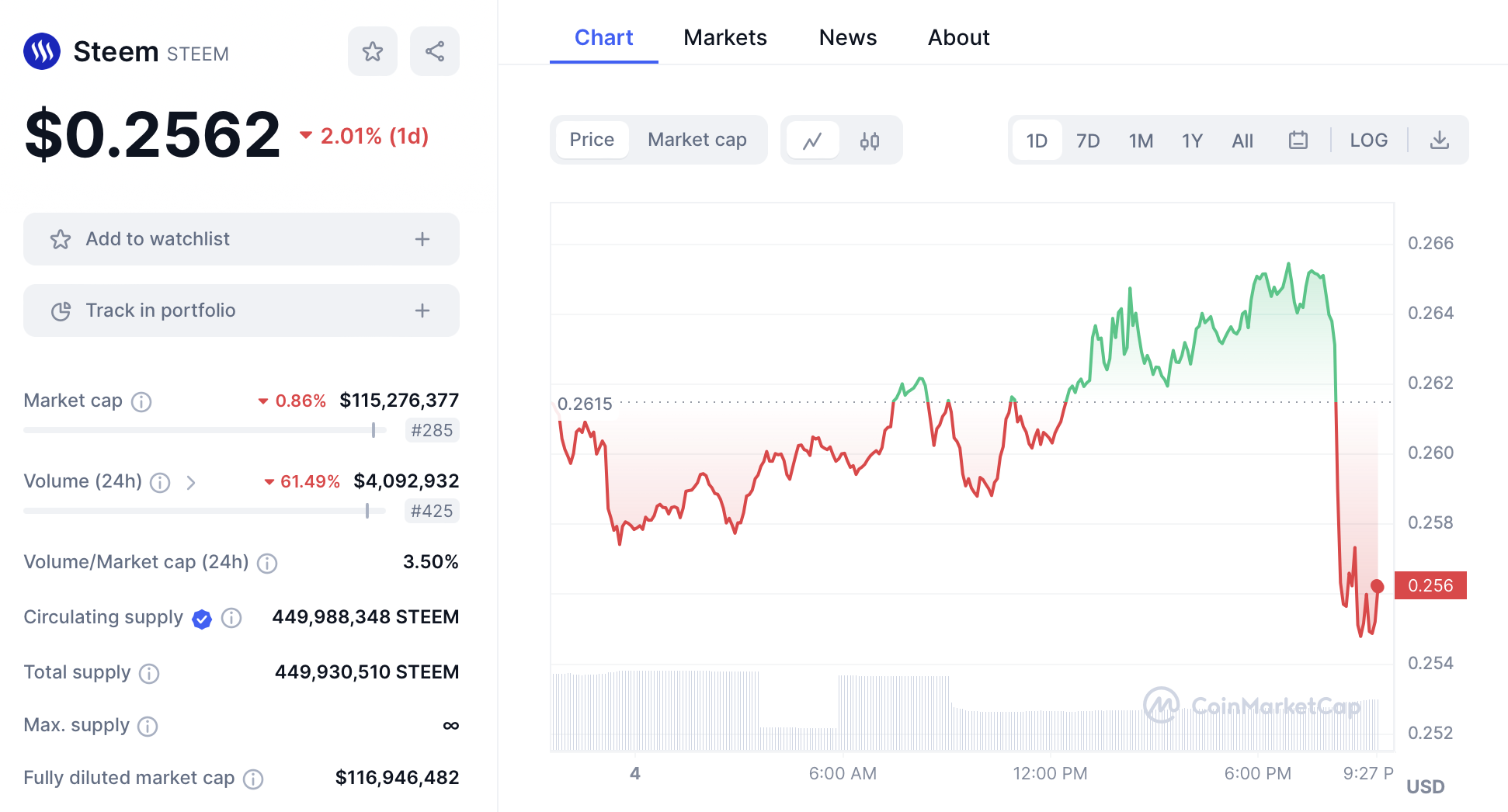
Task: Open the News tab
Action: pyautogui.click(x=847, y=37)
